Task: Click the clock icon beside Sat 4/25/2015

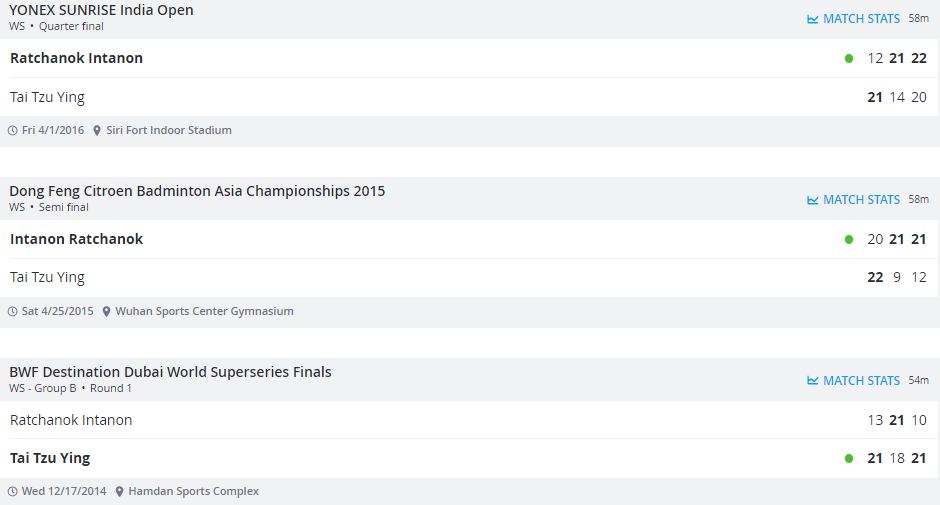Action: [x=13, y=312]
